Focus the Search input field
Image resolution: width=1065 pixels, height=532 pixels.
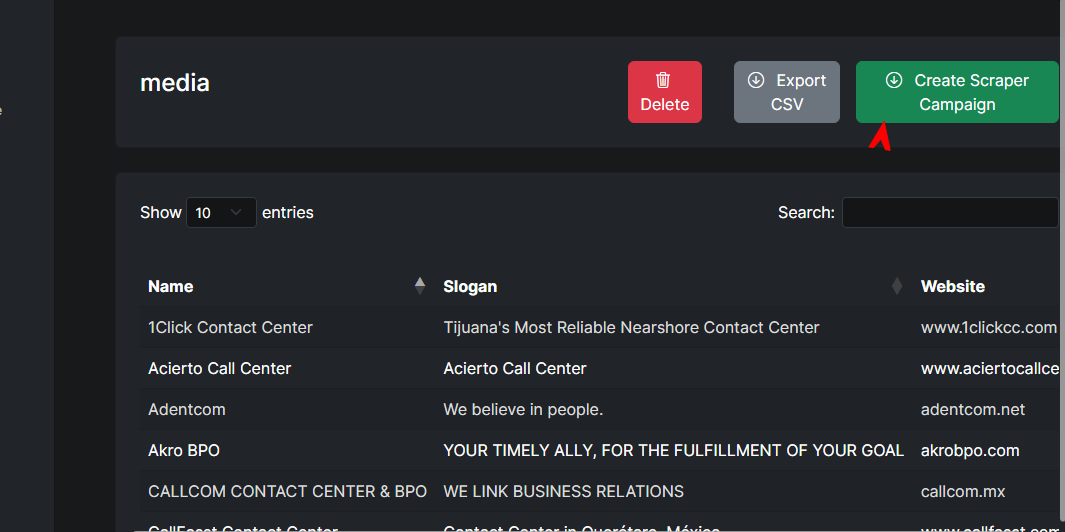(x=949, y=213)
